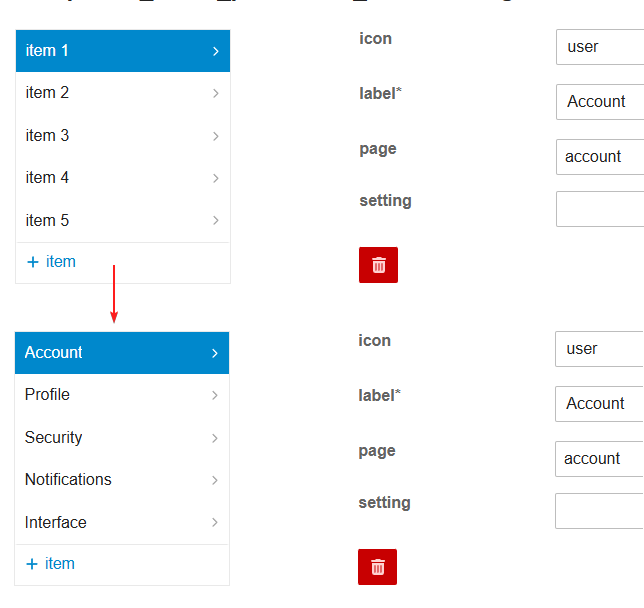Screen dimensions: 644x608
Task: Focus the lower page field with account
Action: (x=599, y=459)
